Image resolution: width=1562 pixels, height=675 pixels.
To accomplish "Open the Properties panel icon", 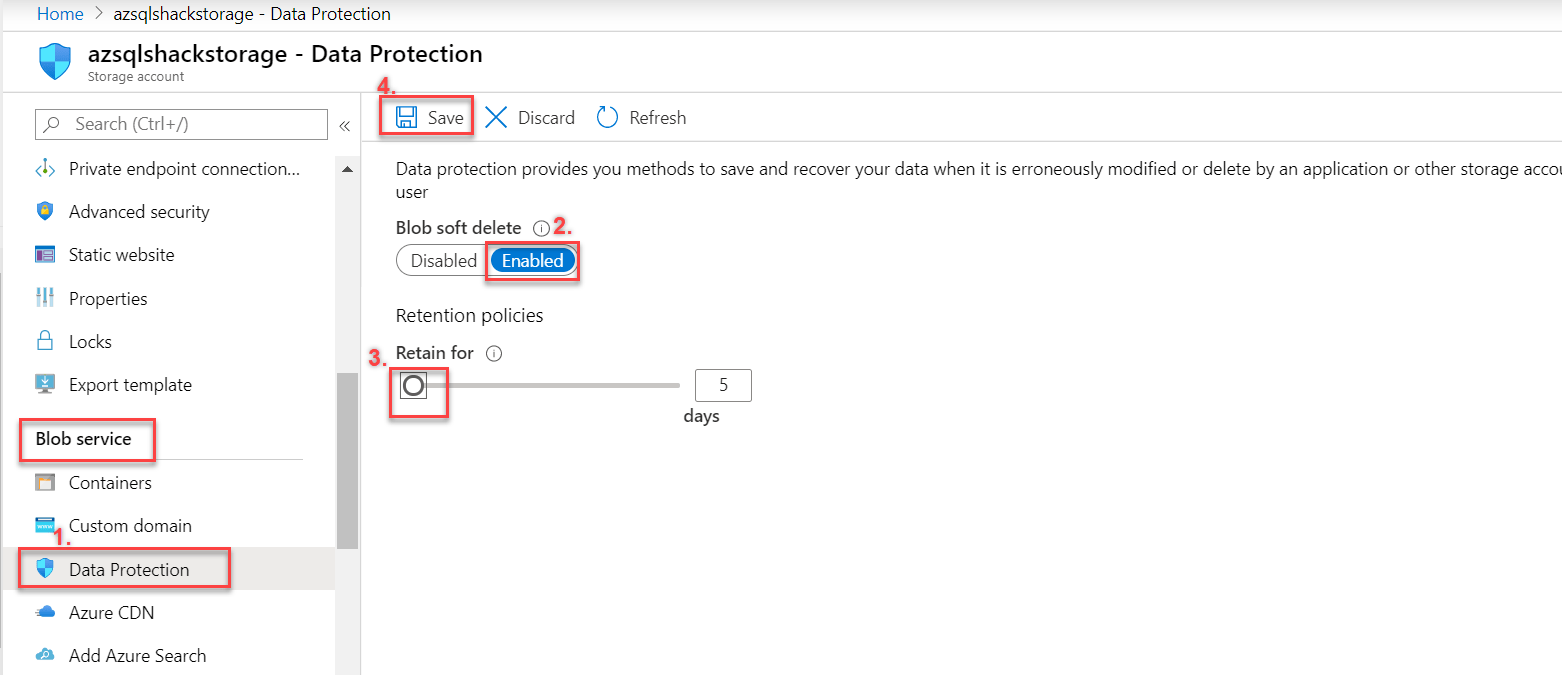I will click(x=44, y=298).
